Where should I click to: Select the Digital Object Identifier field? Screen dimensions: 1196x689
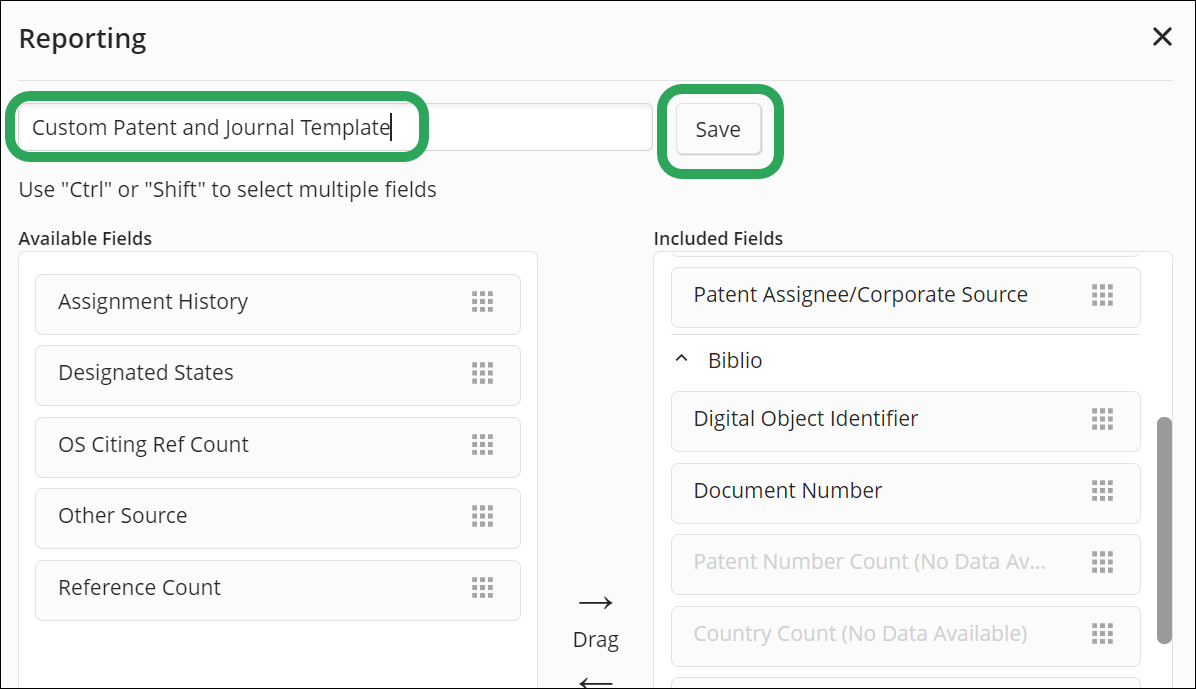905,421
